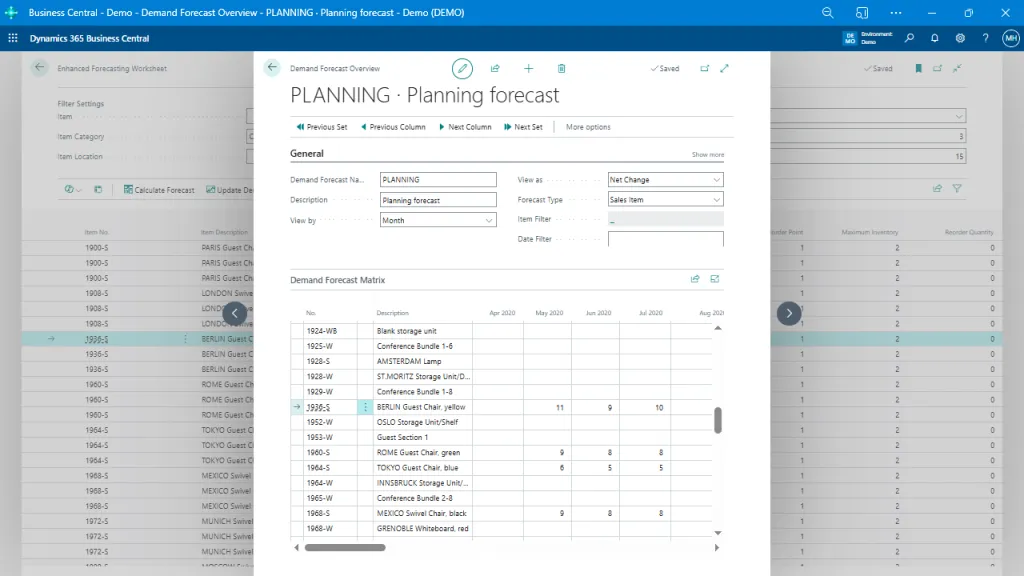Click Show more in General section

tap(706, 153)
